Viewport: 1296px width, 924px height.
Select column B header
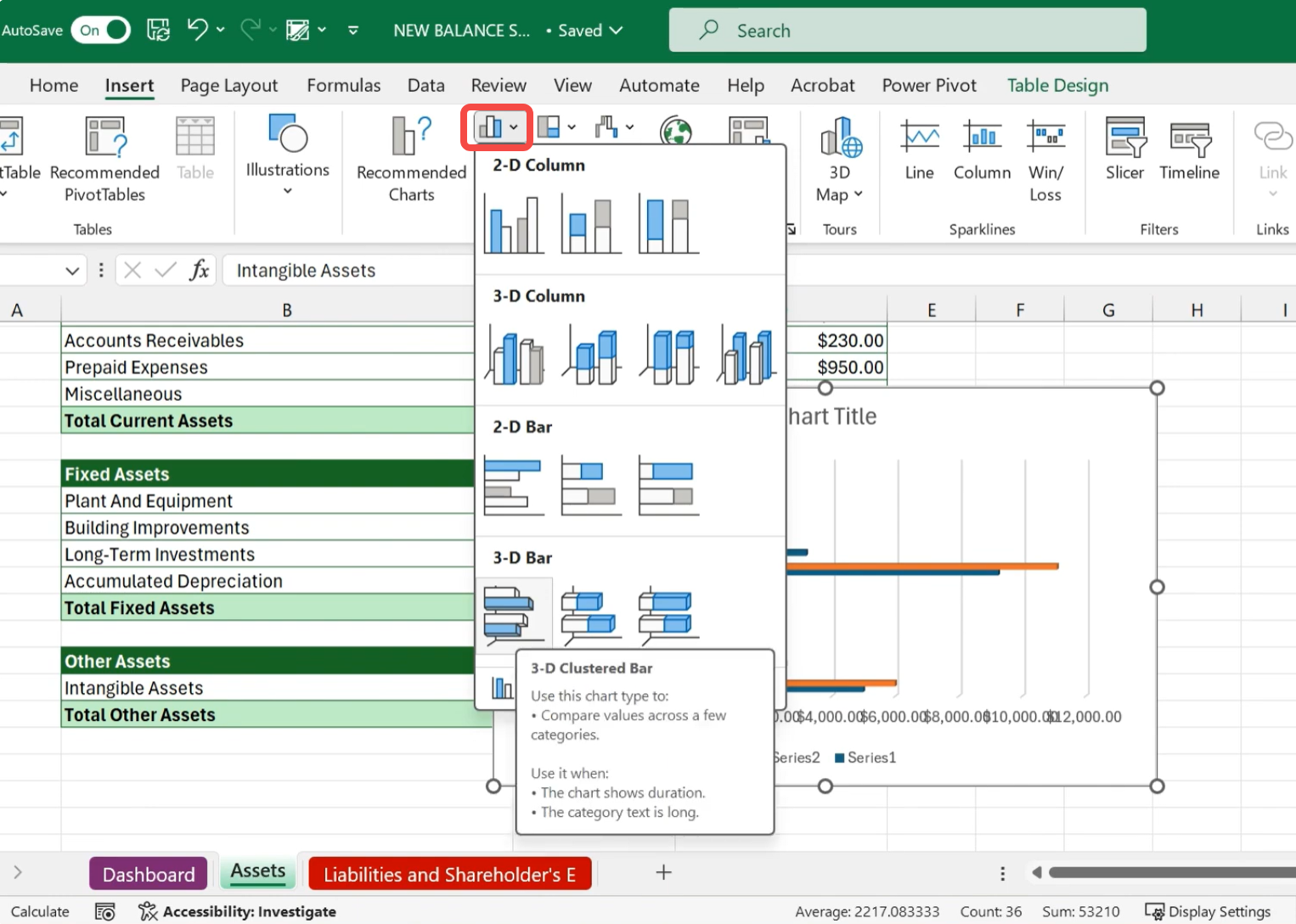click(287, 310)
